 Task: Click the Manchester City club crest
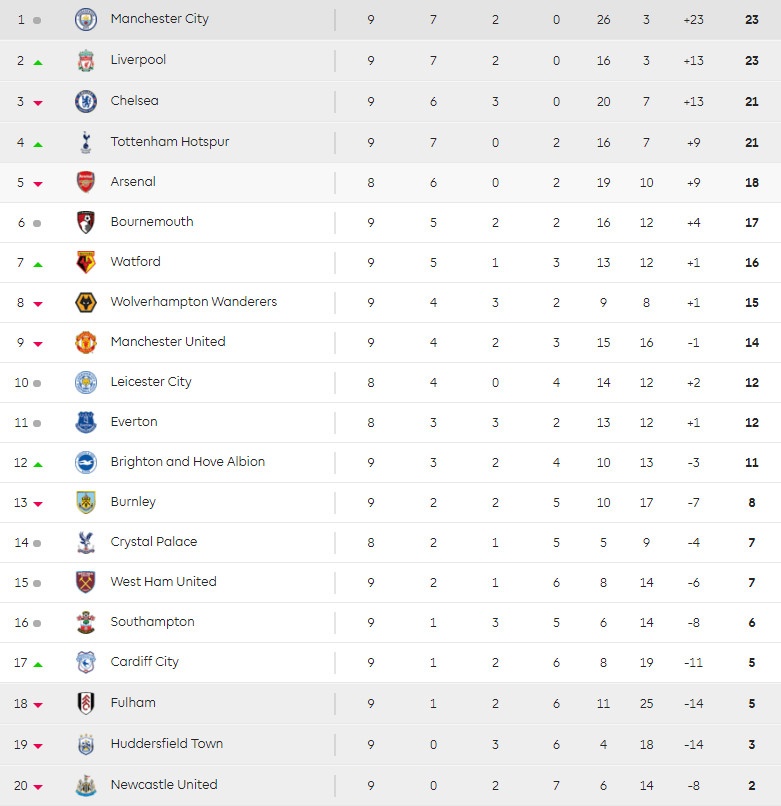pos(86,19)
